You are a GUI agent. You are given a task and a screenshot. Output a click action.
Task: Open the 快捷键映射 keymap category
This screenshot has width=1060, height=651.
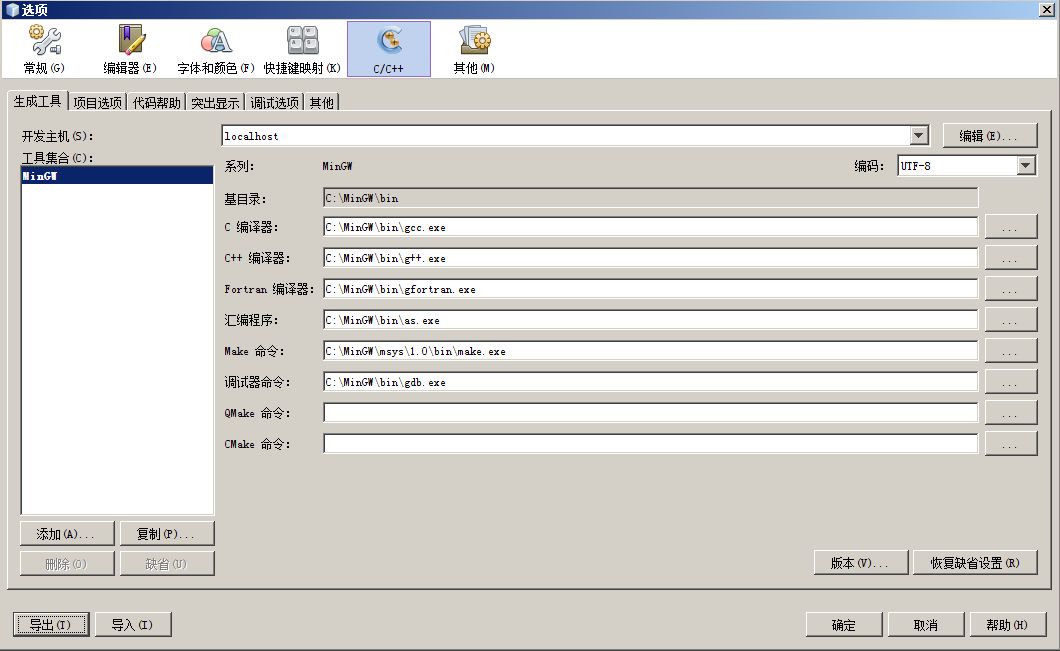pyautogui.click(x=302, y=49)
